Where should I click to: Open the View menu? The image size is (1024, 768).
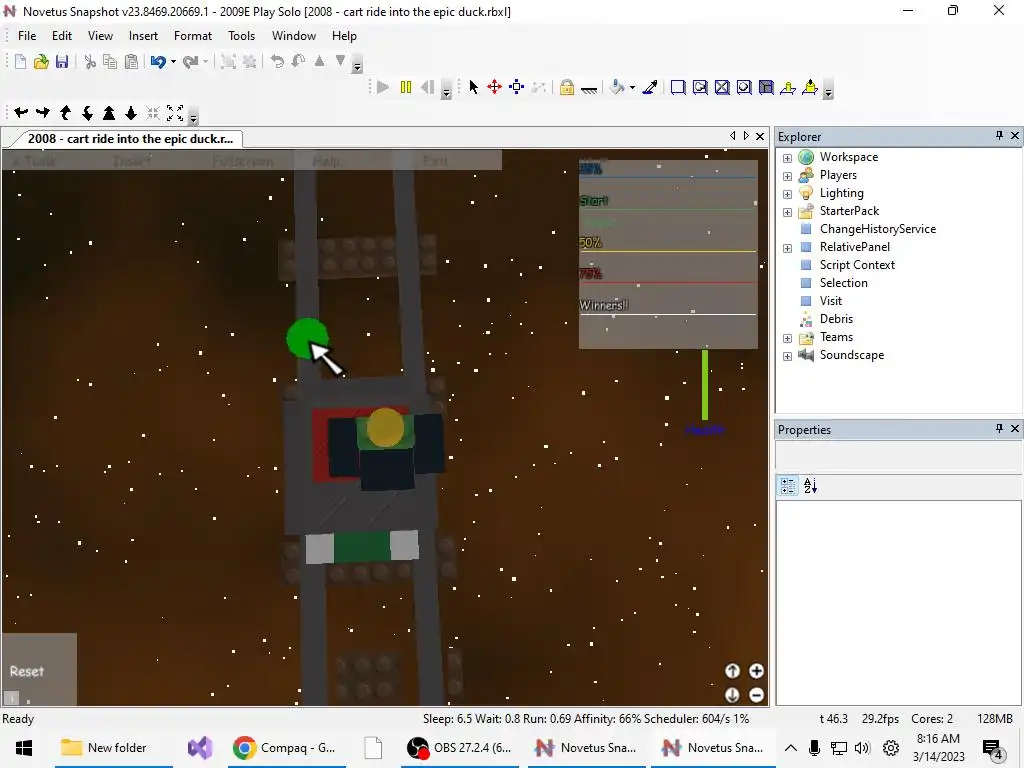pos(100,36)
